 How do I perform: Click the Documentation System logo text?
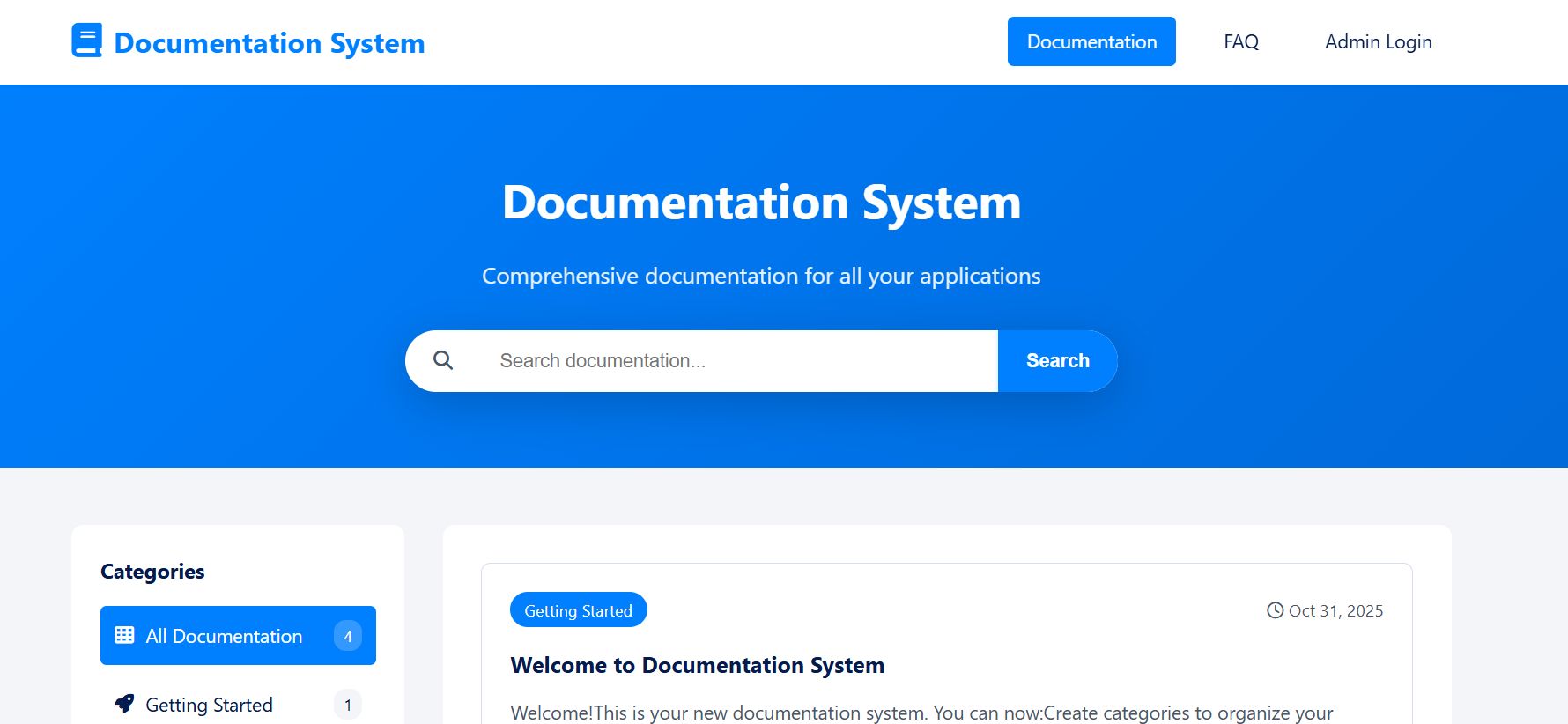270,42
